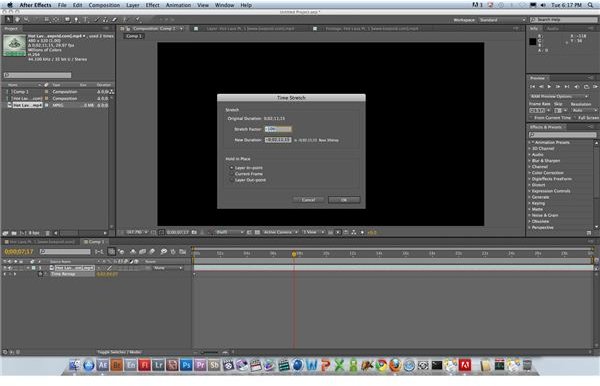
Task: Delete selected project item with trash icon
Action: [47, 233]
